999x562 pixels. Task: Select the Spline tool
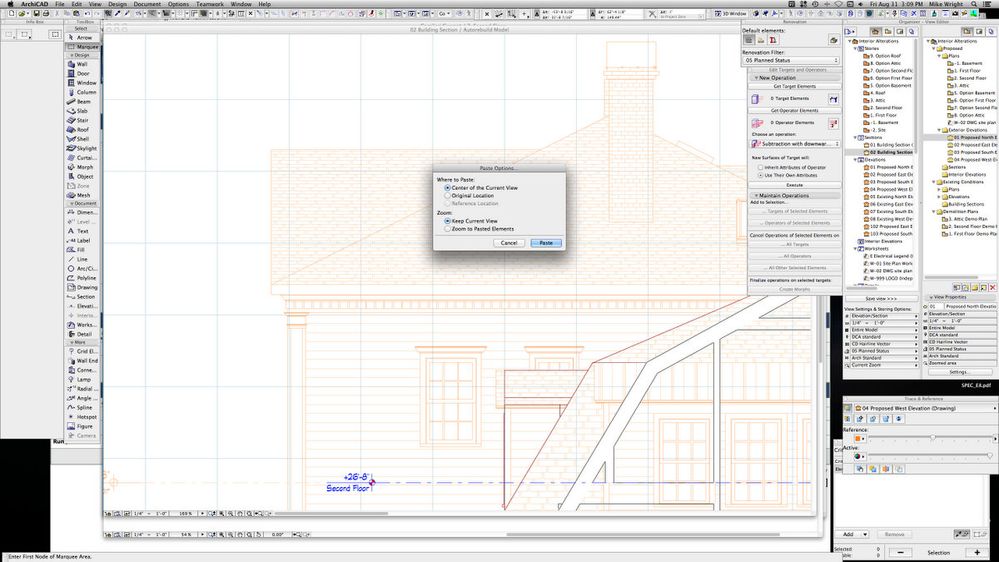[x=82, y=407]
